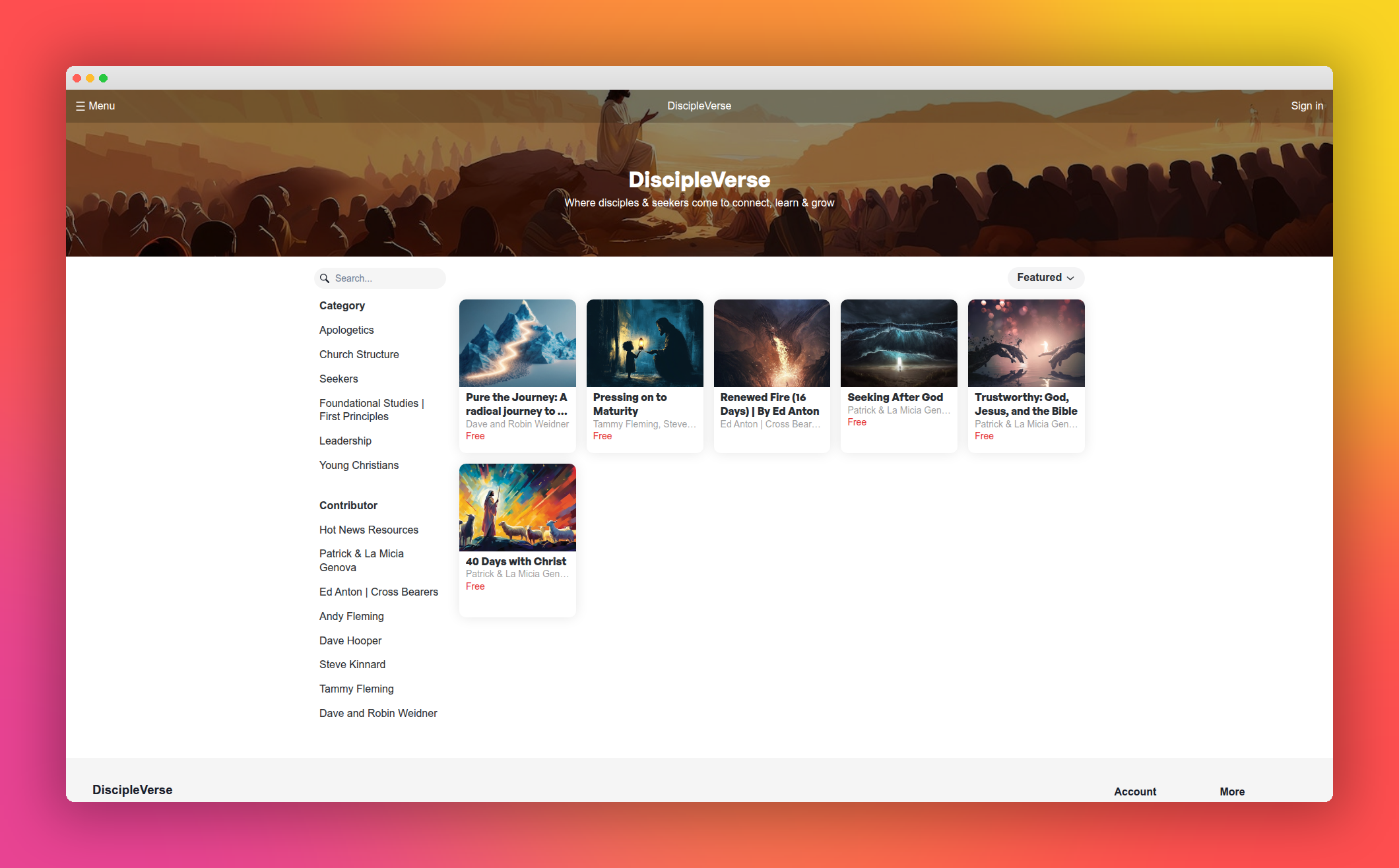Viewport: 1399px width, 868px height.
Task: Select contributor Dave Hooper
Action: pyautogui.click(x=350, y=640)
